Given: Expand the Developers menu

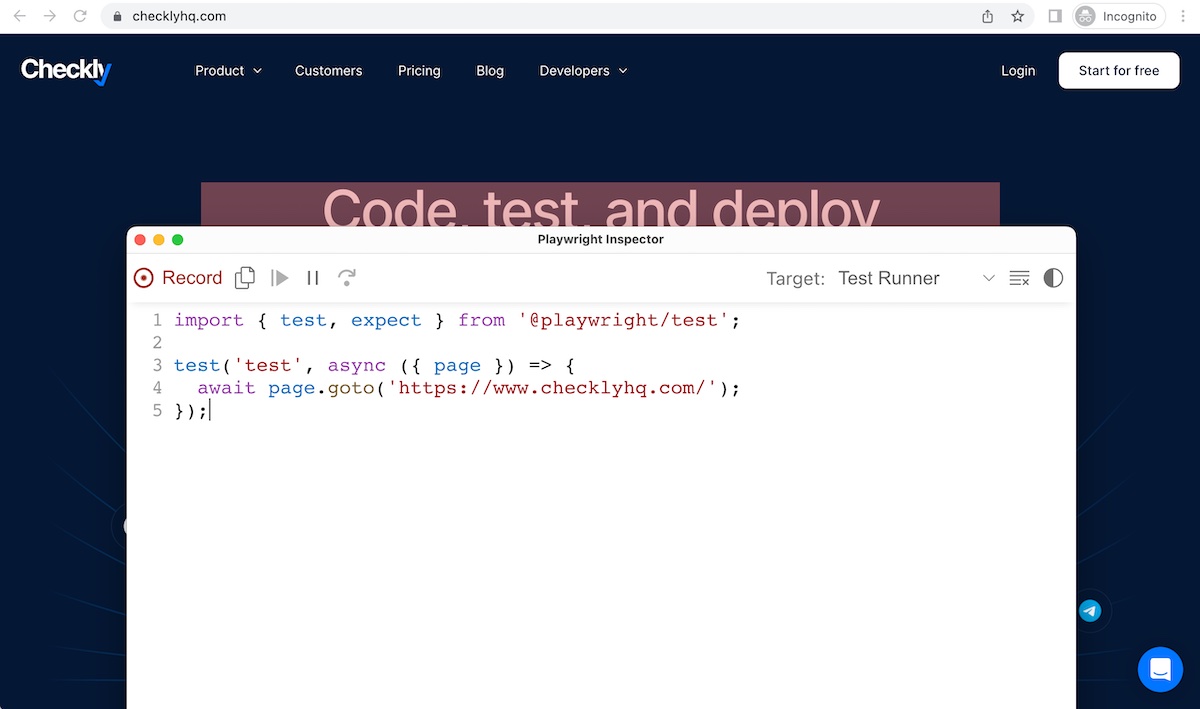Looking at the screenshot, I should [583, 71].
